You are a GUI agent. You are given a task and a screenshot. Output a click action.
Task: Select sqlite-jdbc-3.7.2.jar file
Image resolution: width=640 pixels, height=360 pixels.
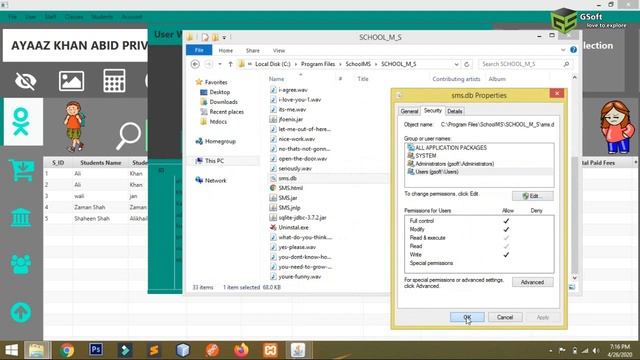[x=302, y=218]
